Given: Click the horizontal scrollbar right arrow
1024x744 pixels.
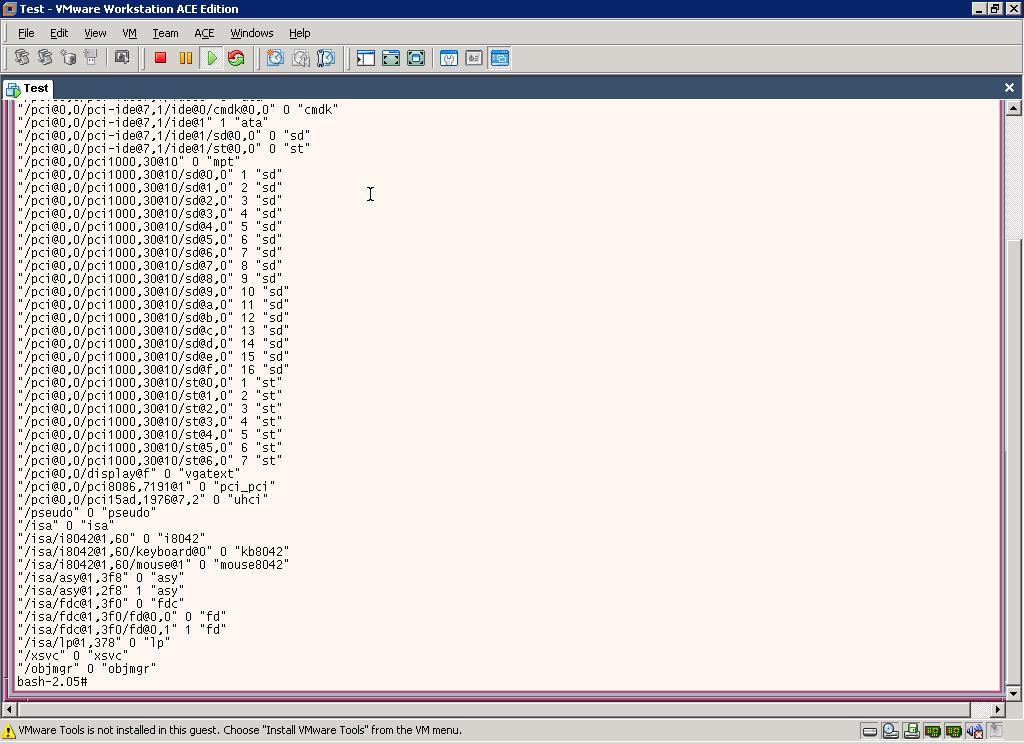Looking at the screenshot, I should [997, 709].
